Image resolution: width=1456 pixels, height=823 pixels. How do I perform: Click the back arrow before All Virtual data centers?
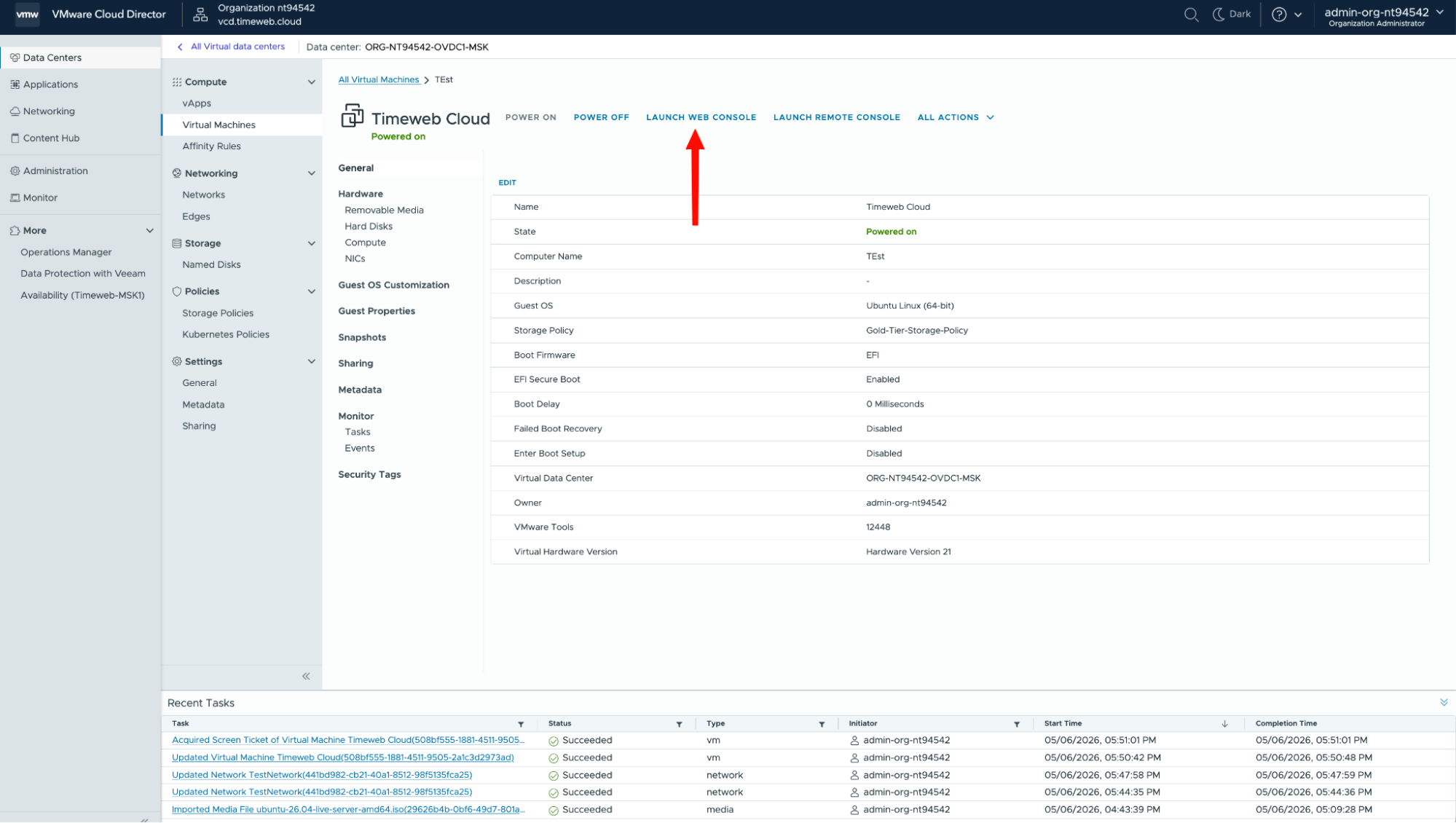[180, 47]
